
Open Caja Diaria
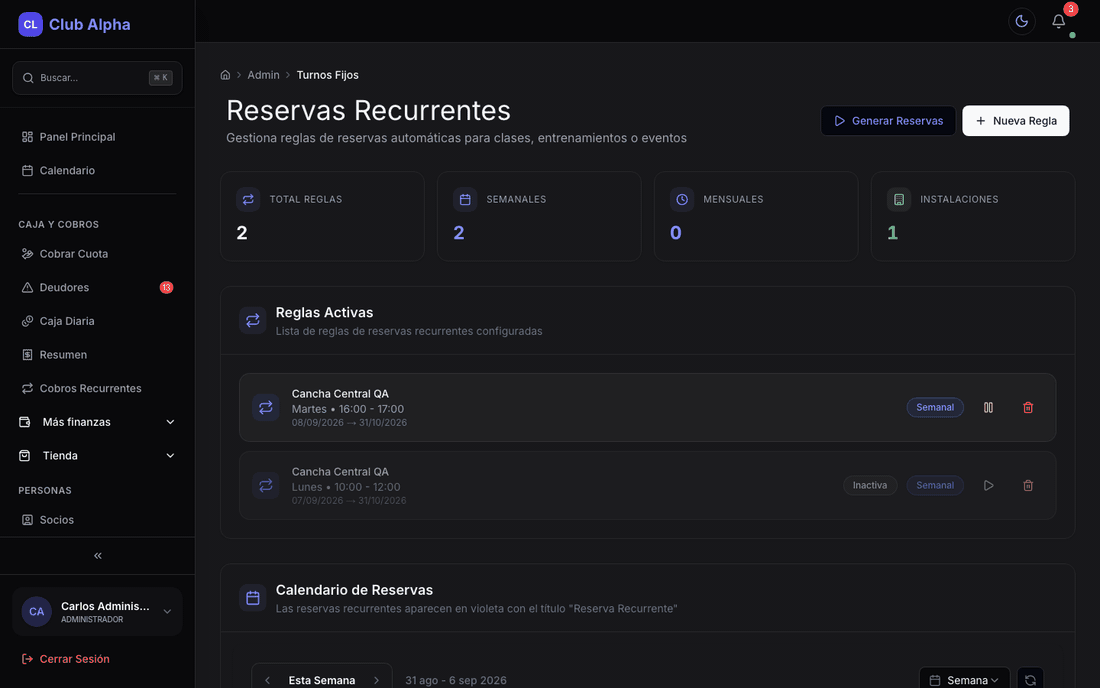click(x=98, y=321)
